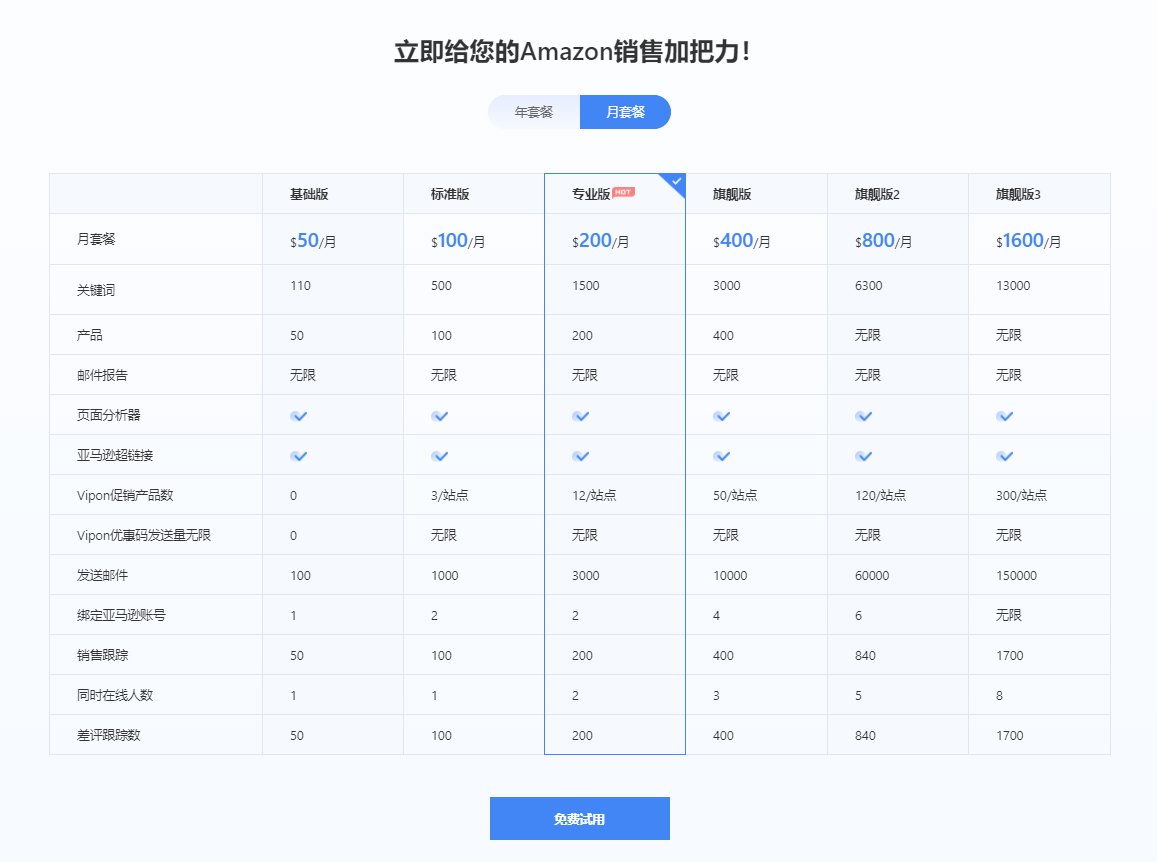Click the 关键词 row label
The height and width of the screenshot is (862, 1157).
[96, 290]
